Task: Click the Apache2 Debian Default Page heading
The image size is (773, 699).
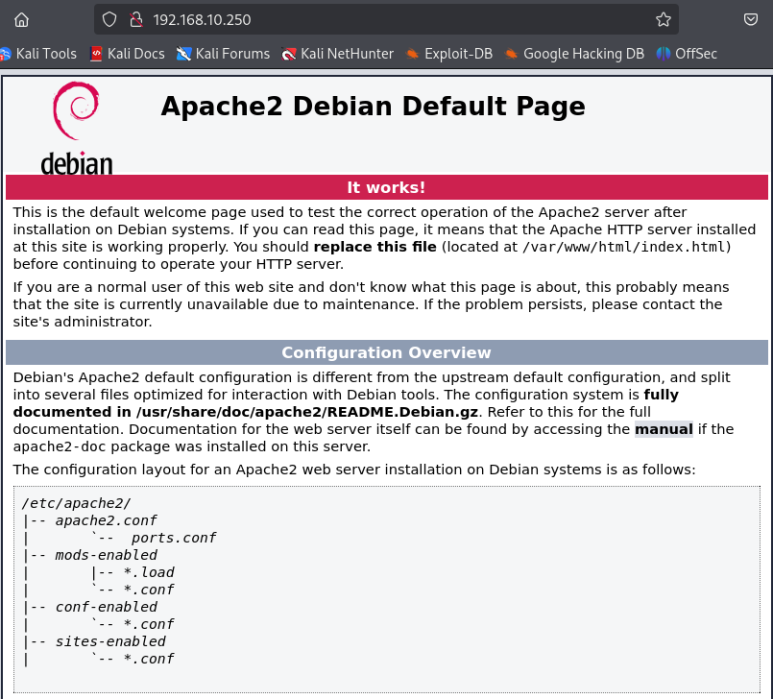Action: (373, 106)
